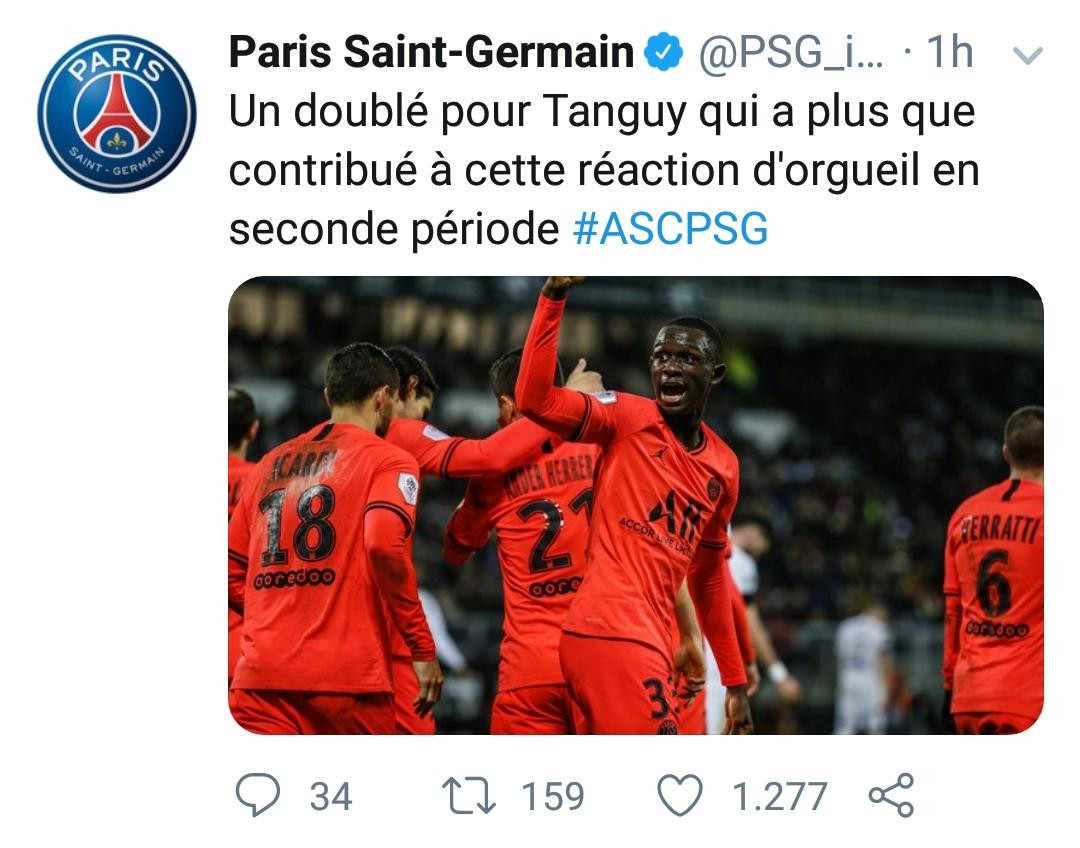Click the @PSG_i... handle

point(791,53)
